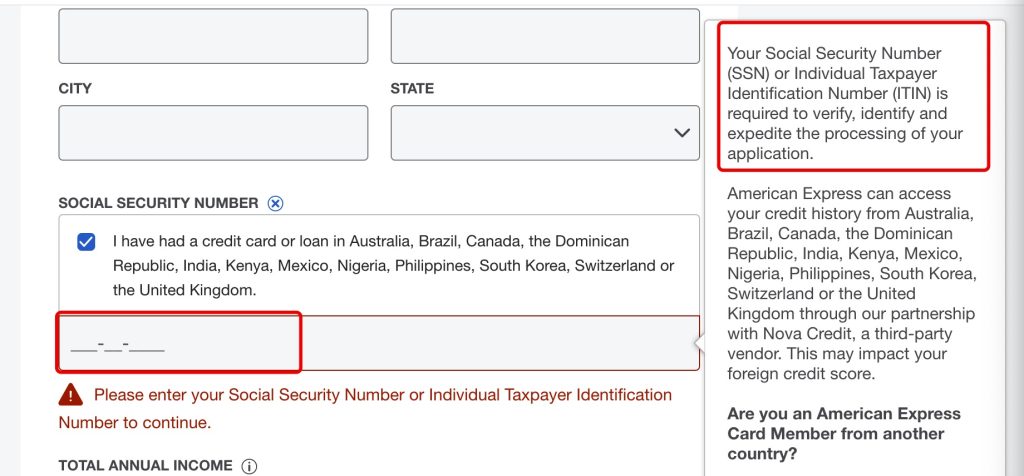This screenshot has height=476, width=1024.
Task: Click the Nova Credit paragraph in the tooltip
Action: [852, 284]
